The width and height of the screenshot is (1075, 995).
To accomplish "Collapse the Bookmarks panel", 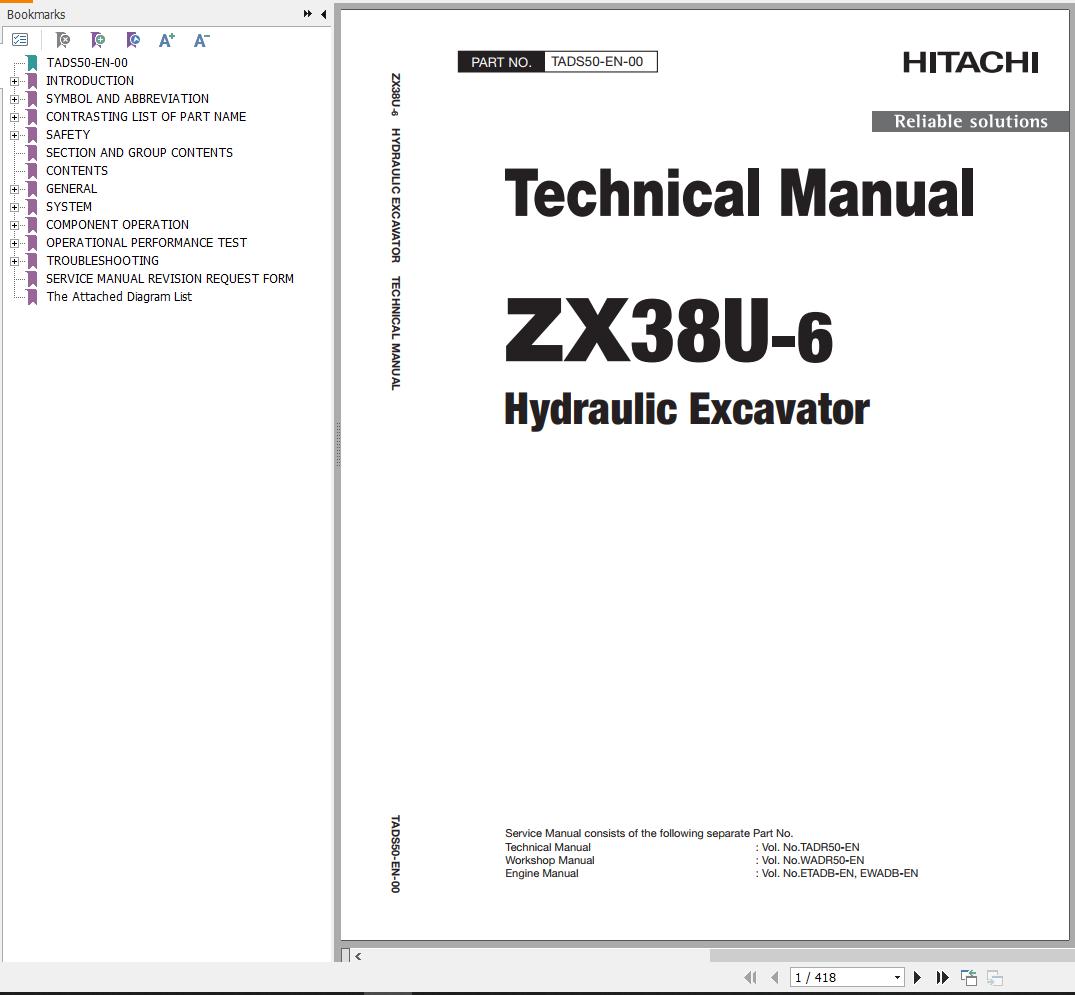I will coord(322,15).
